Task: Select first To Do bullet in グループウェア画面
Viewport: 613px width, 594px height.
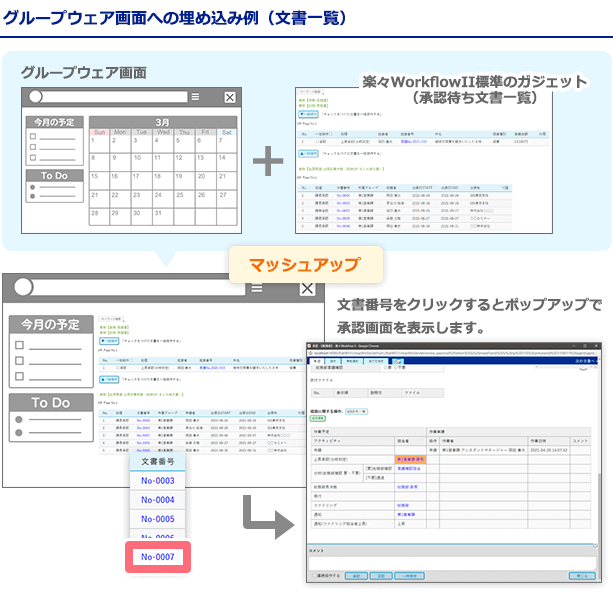Action: point(32,187)
